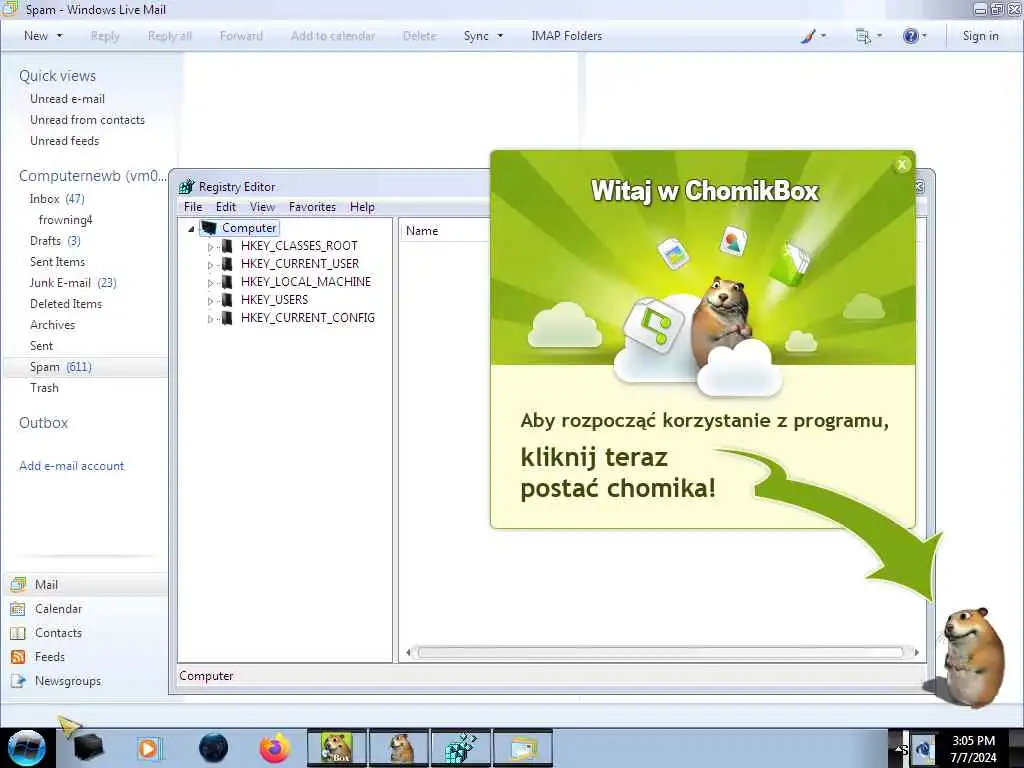This screenshot has height=768, width=1024.
Task: Click the Mail envelope icon in navigation pane
Action: click(x=18, y=584)
